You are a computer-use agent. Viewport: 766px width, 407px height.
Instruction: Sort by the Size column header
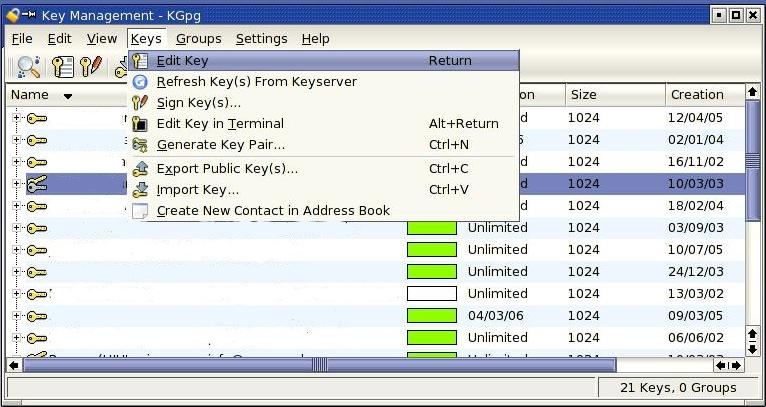point(615,95)
